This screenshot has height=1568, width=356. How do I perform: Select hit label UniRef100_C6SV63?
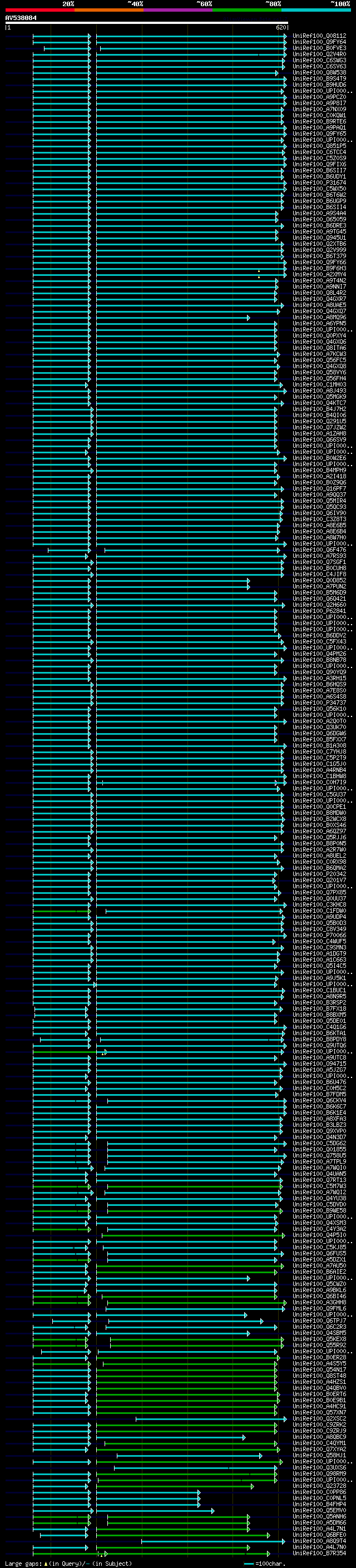(x=319, y=66)
